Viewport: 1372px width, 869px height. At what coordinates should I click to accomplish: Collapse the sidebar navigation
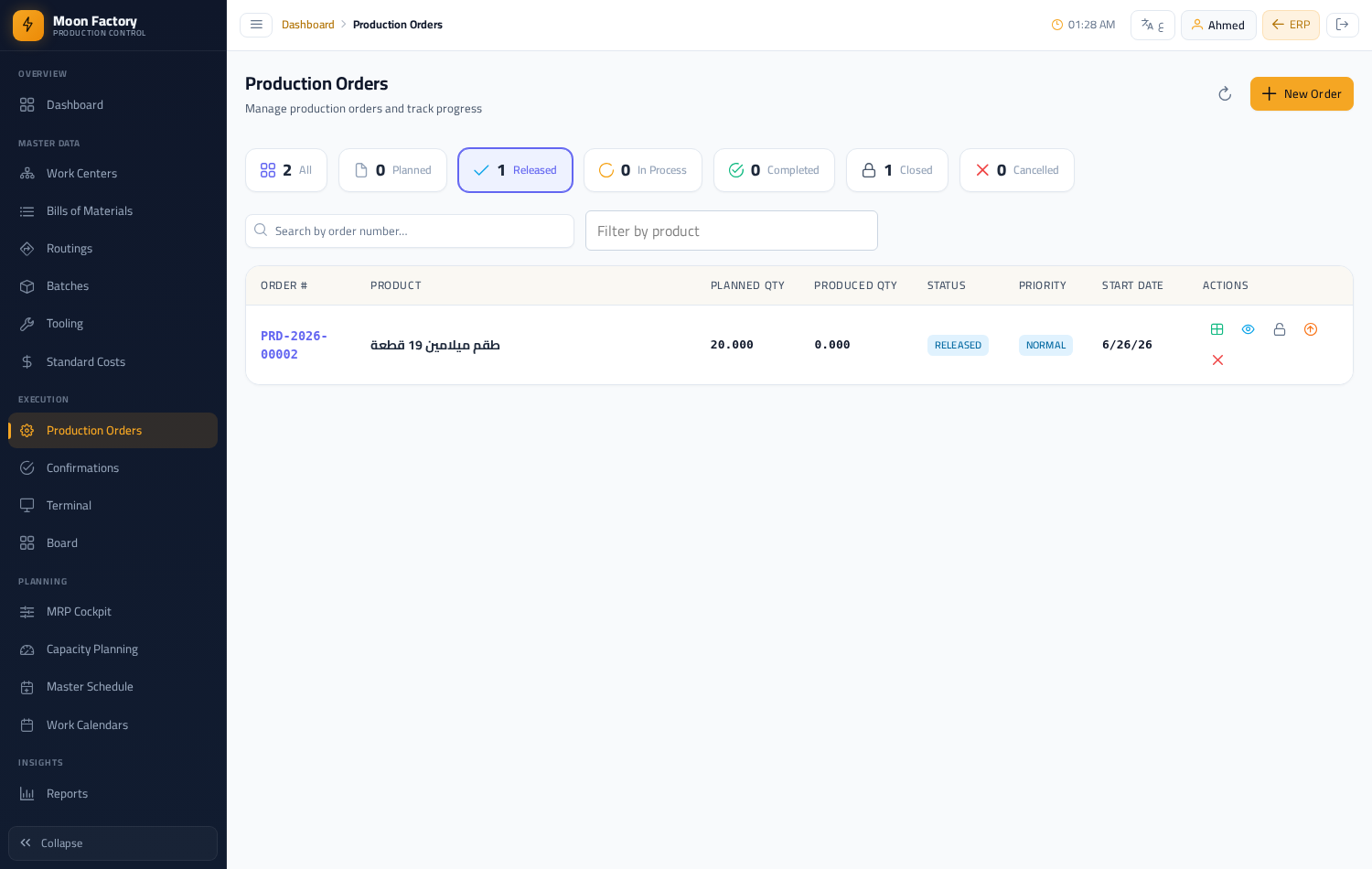(113, 843)
